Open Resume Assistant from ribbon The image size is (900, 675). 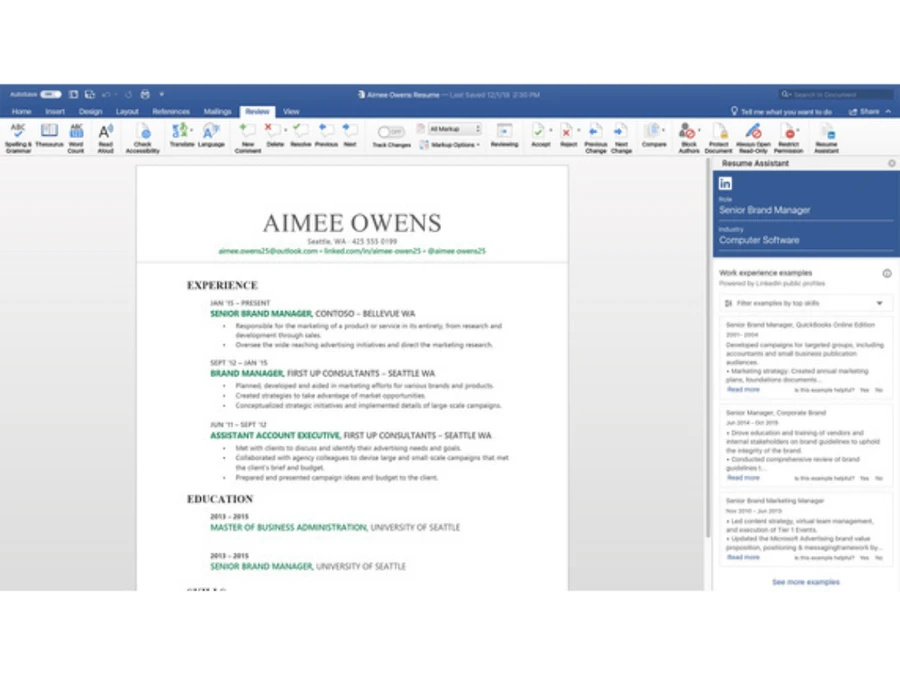(x=827, y=138)
